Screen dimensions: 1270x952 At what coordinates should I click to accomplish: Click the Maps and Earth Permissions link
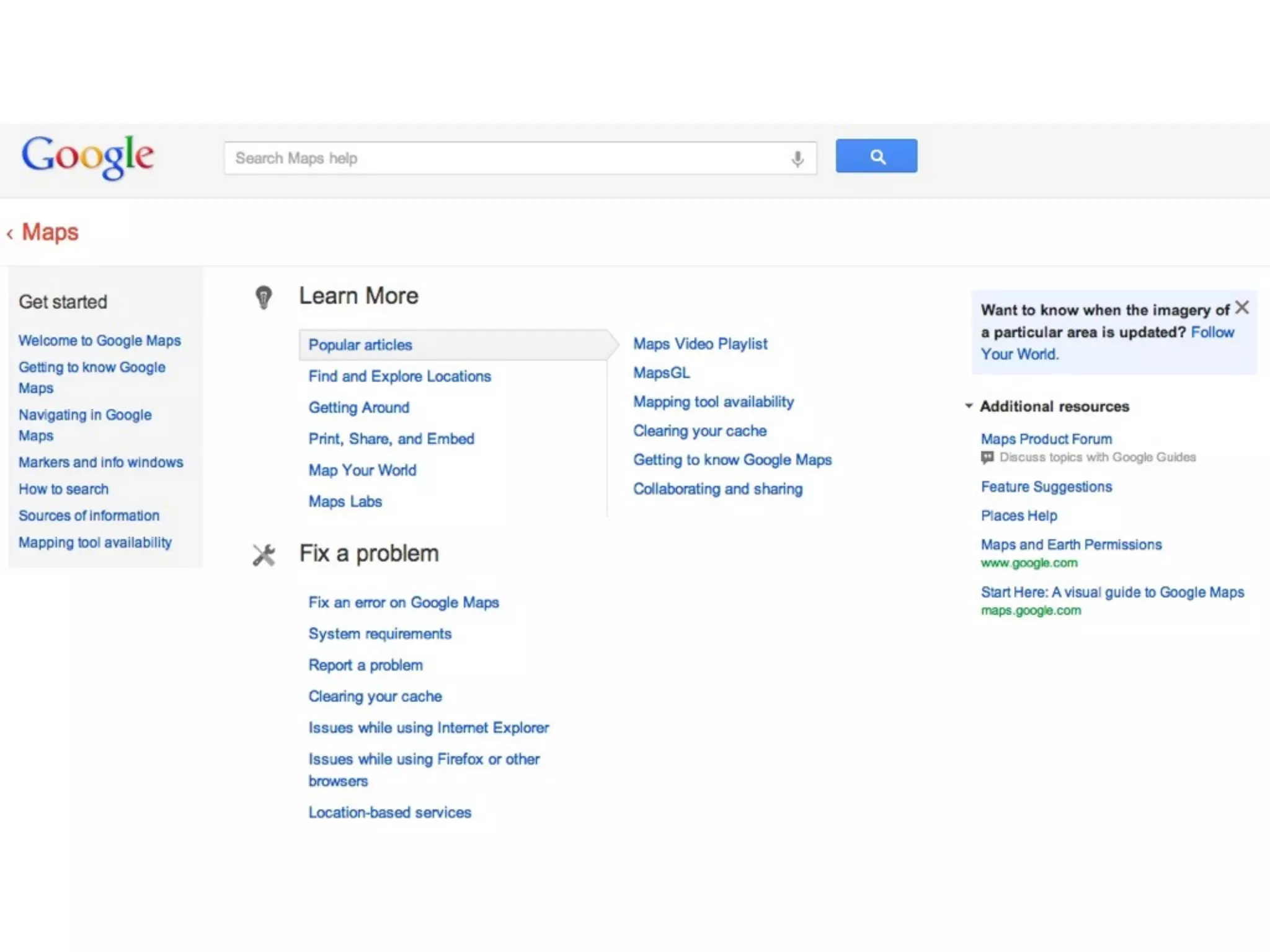[1071, 544]
